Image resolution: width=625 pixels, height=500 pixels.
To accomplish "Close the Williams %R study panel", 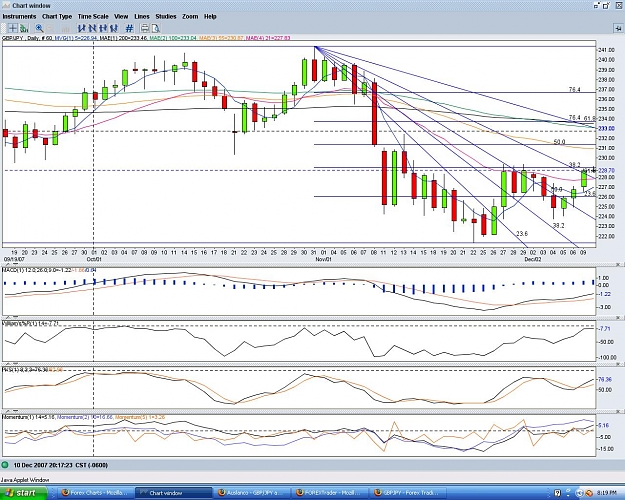I will (x=619, y=317).
